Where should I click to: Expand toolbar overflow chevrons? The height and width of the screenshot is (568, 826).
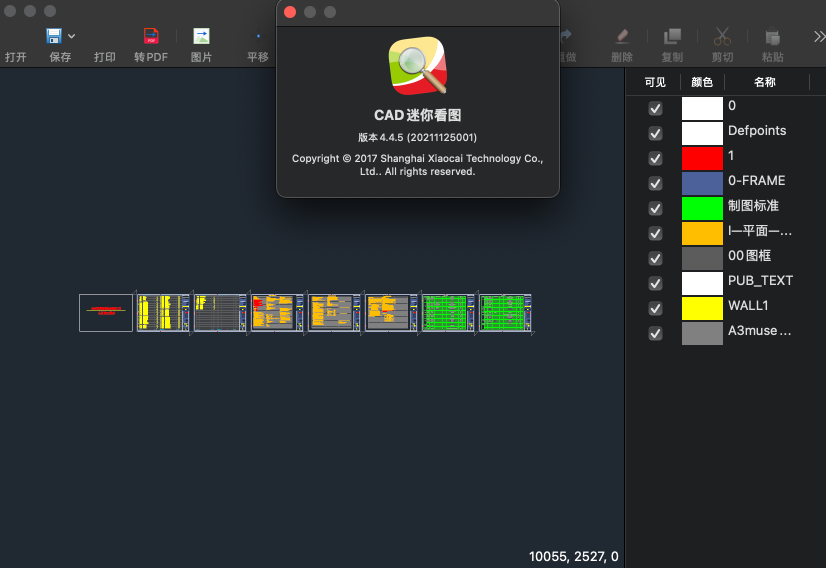819,36
